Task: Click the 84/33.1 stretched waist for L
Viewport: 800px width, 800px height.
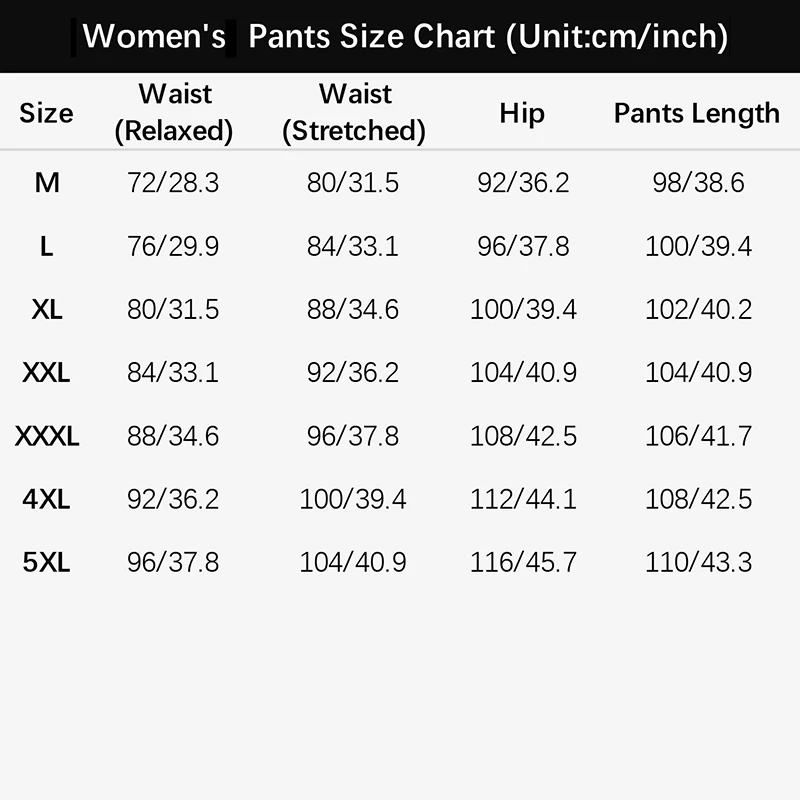Action: pos(353,246)
